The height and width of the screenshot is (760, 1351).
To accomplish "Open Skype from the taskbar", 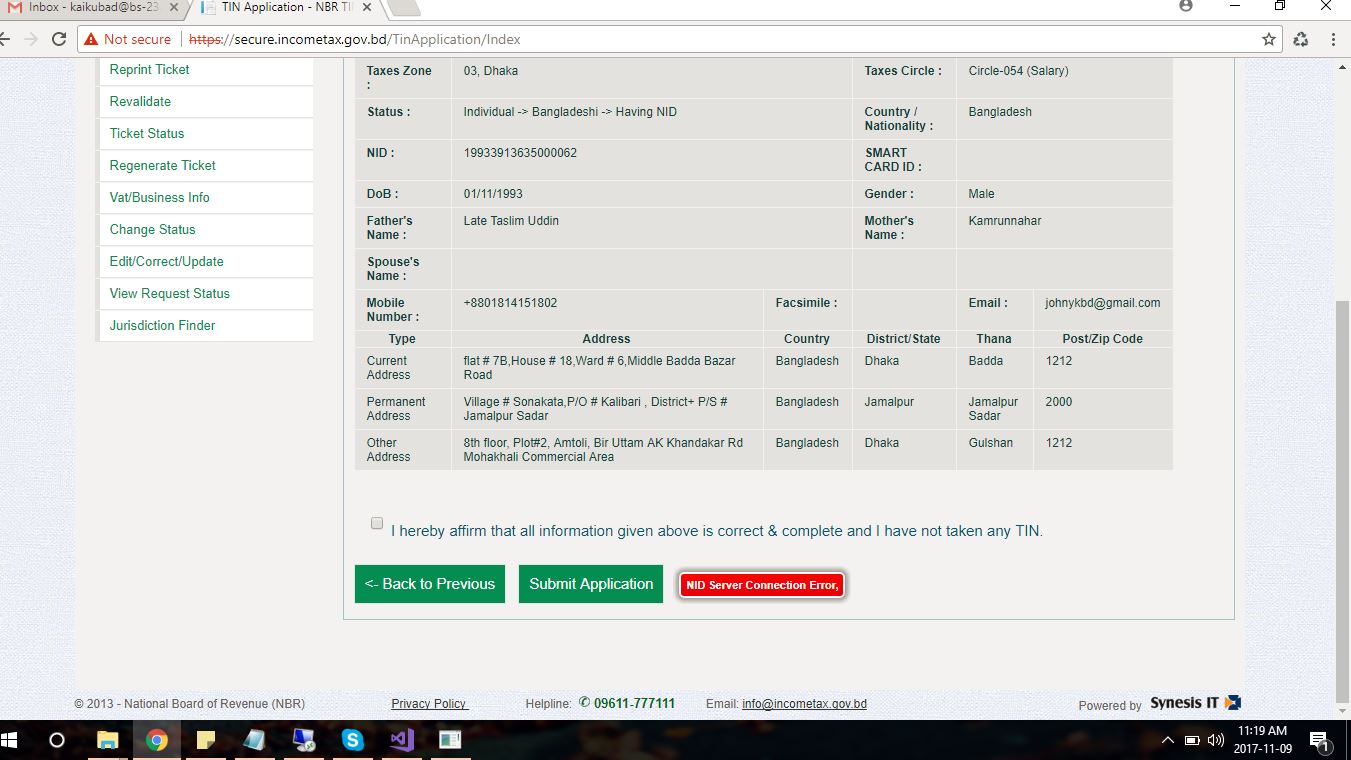I will (x=352, y=740).
